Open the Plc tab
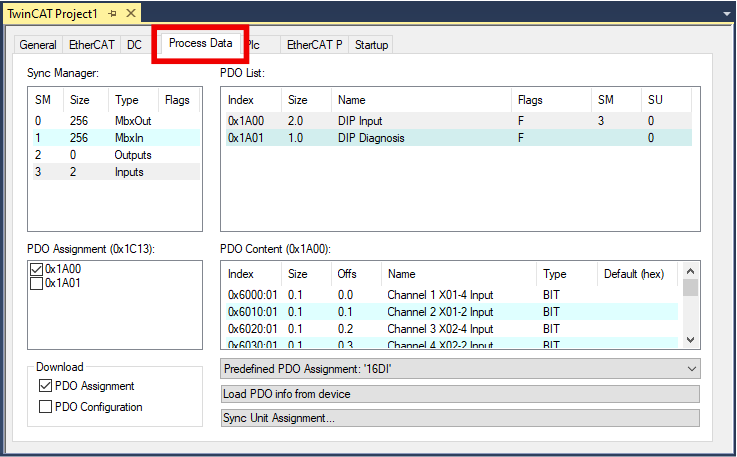The width and height of the screenshot is (737, 457). click(x=261, y=45)
